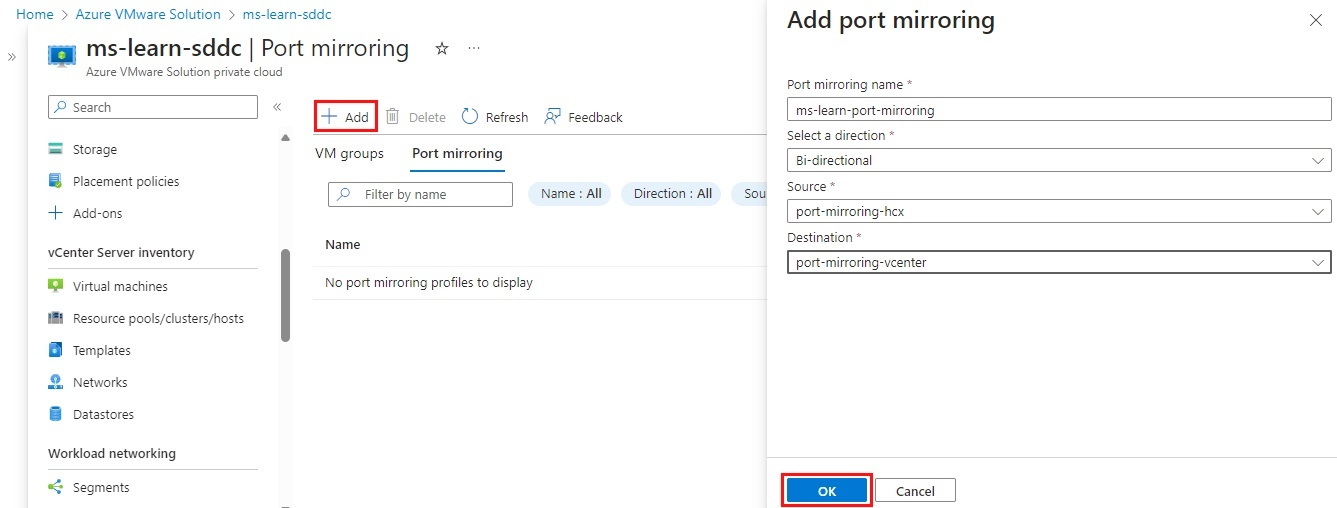
Task: Click the Datastores icon
Action: tap(56, 414)
